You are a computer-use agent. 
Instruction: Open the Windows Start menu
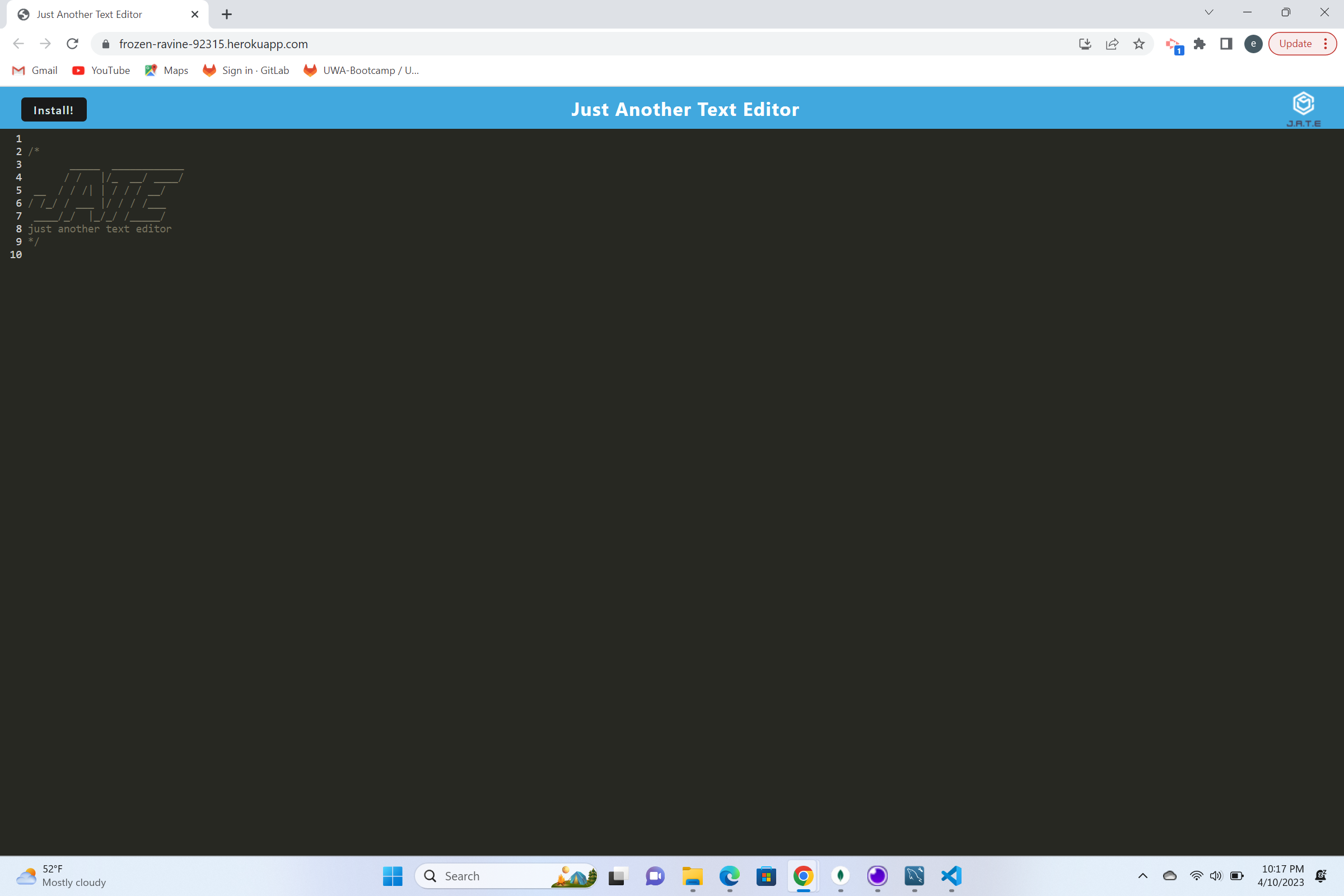[x=392, y=876]
